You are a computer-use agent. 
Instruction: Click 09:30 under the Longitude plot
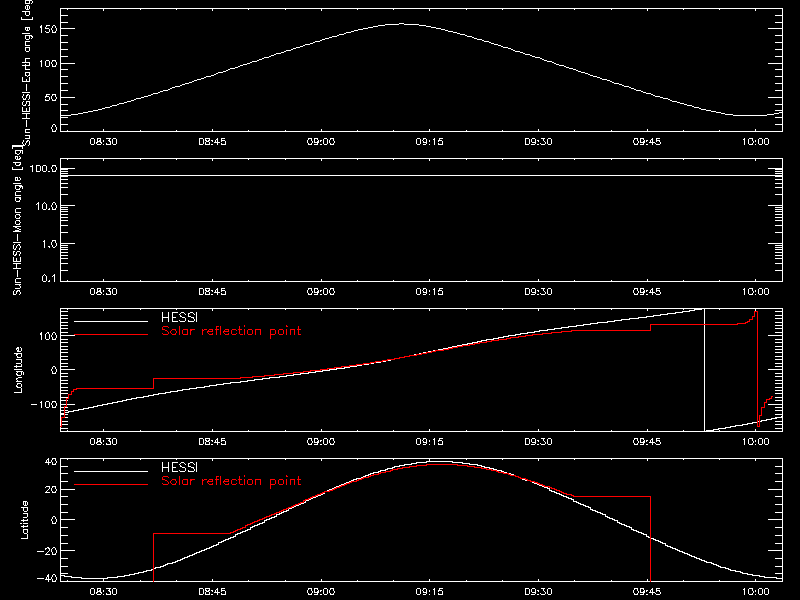click(x=538, y=441)
